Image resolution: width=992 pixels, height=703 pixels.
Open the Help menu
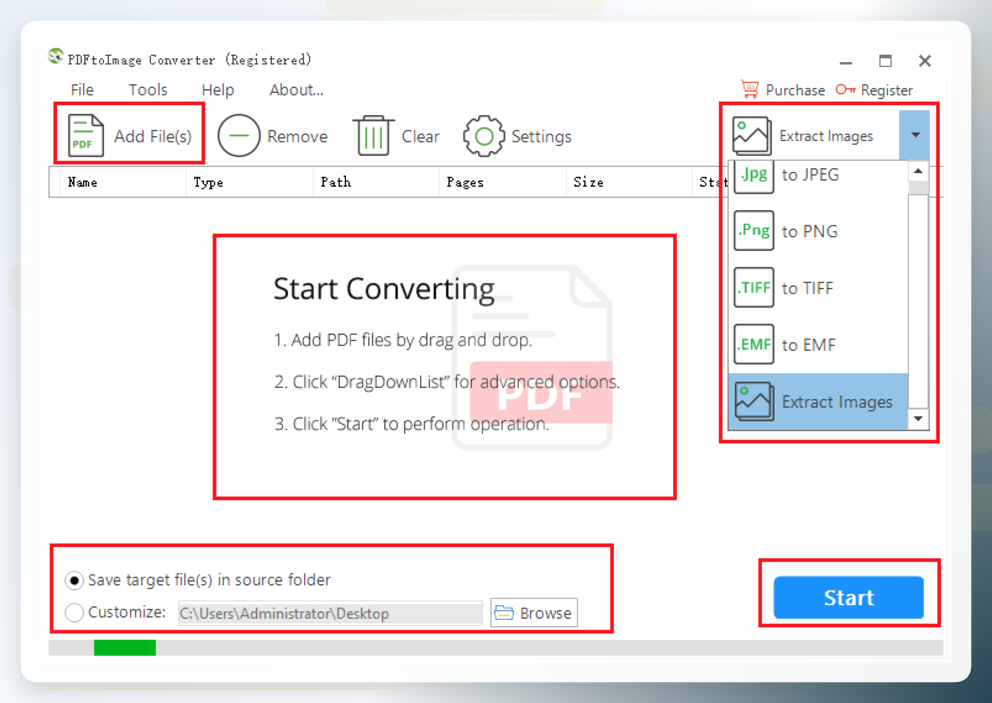click(x=218, y=90)
